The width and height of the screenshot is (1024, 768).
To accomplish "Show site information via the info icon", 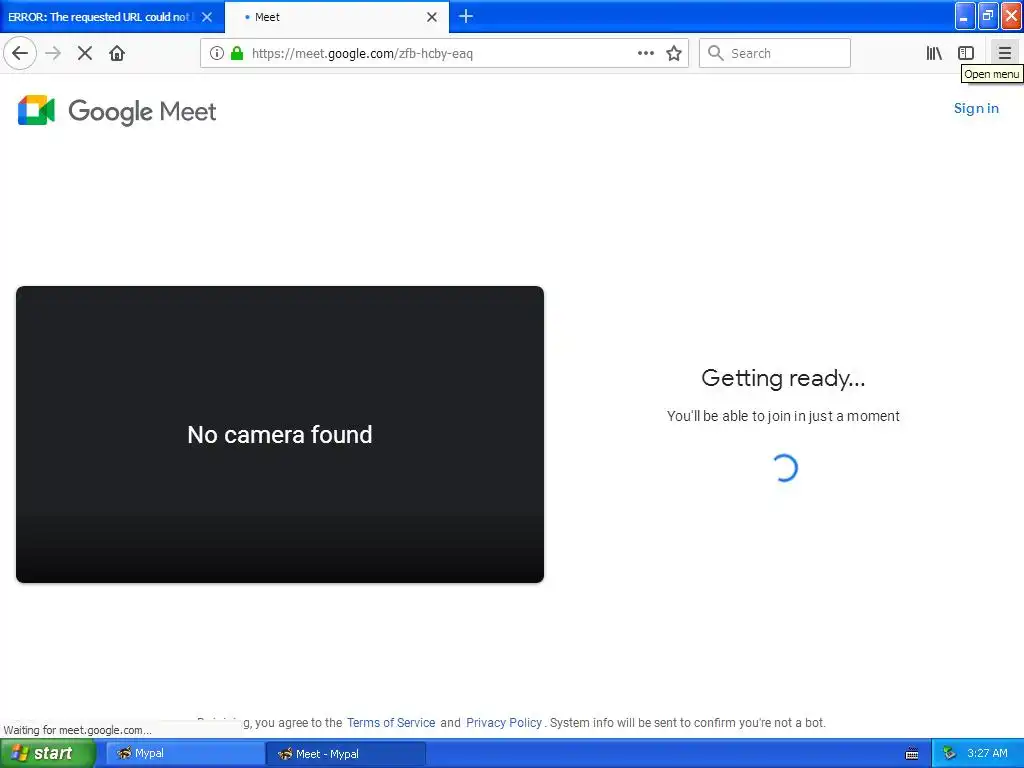I will 217,53.
